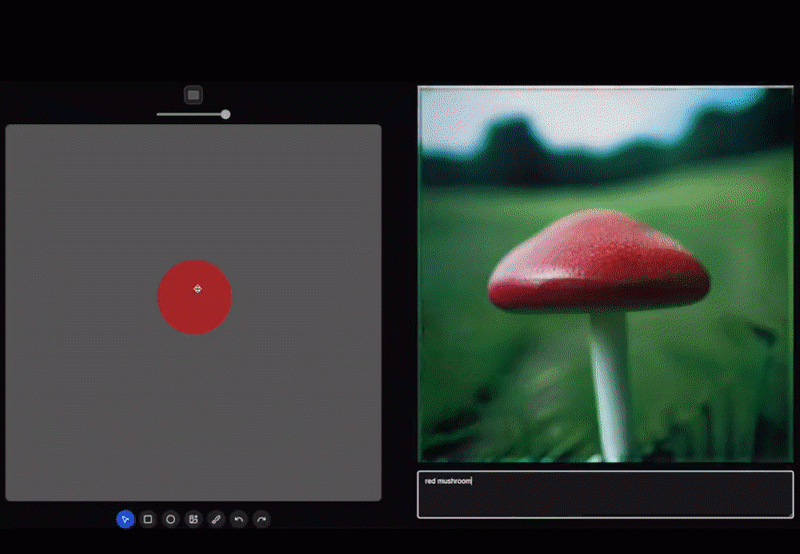This screenshot has height=554, width=800.
Task: Click empty gray canvas area to deselect
Action: coord(90,420)
